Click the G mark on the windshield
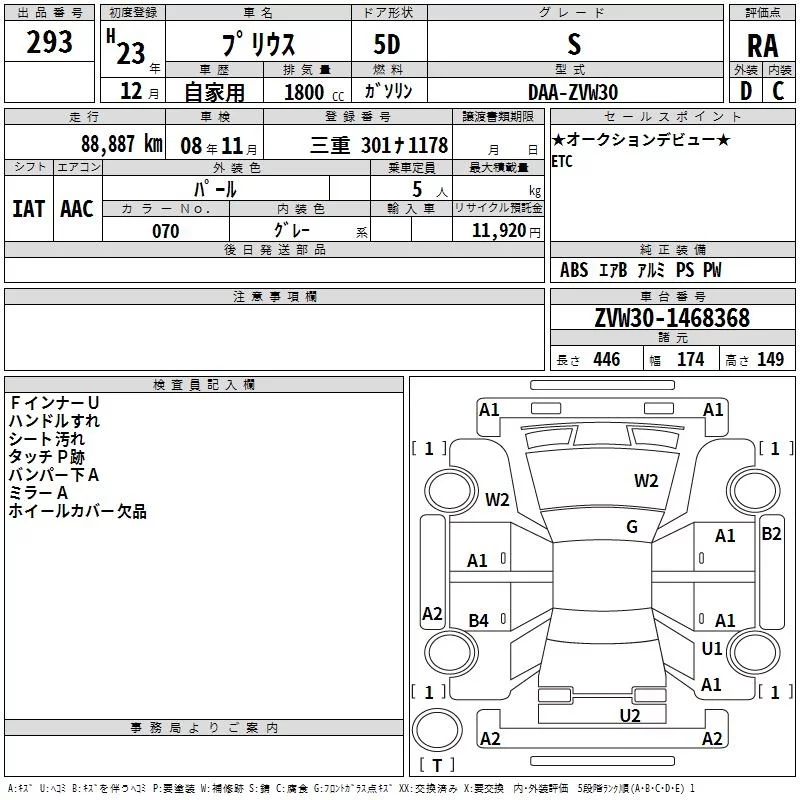The width and height of the screenshot is (800, 800). (632, 527)
